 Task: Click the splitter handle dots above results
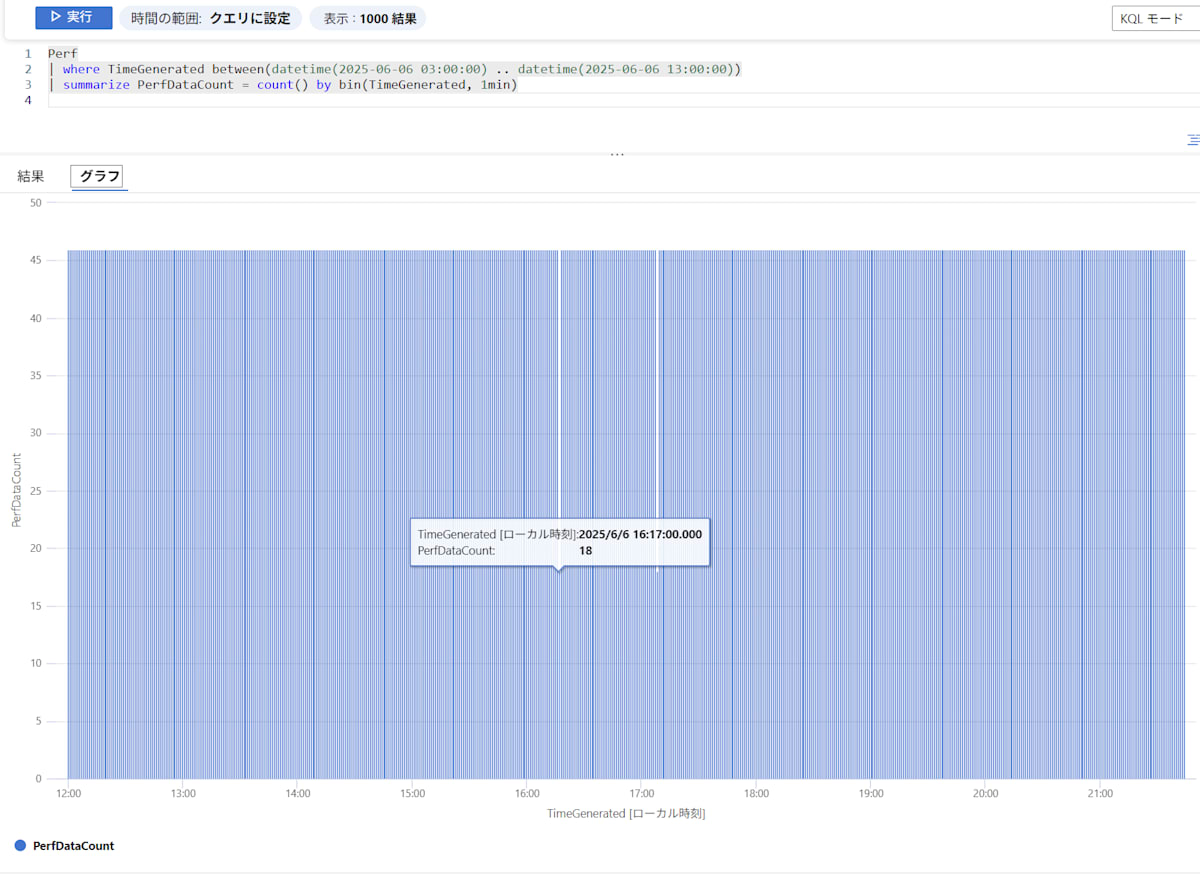coord(617,154)
